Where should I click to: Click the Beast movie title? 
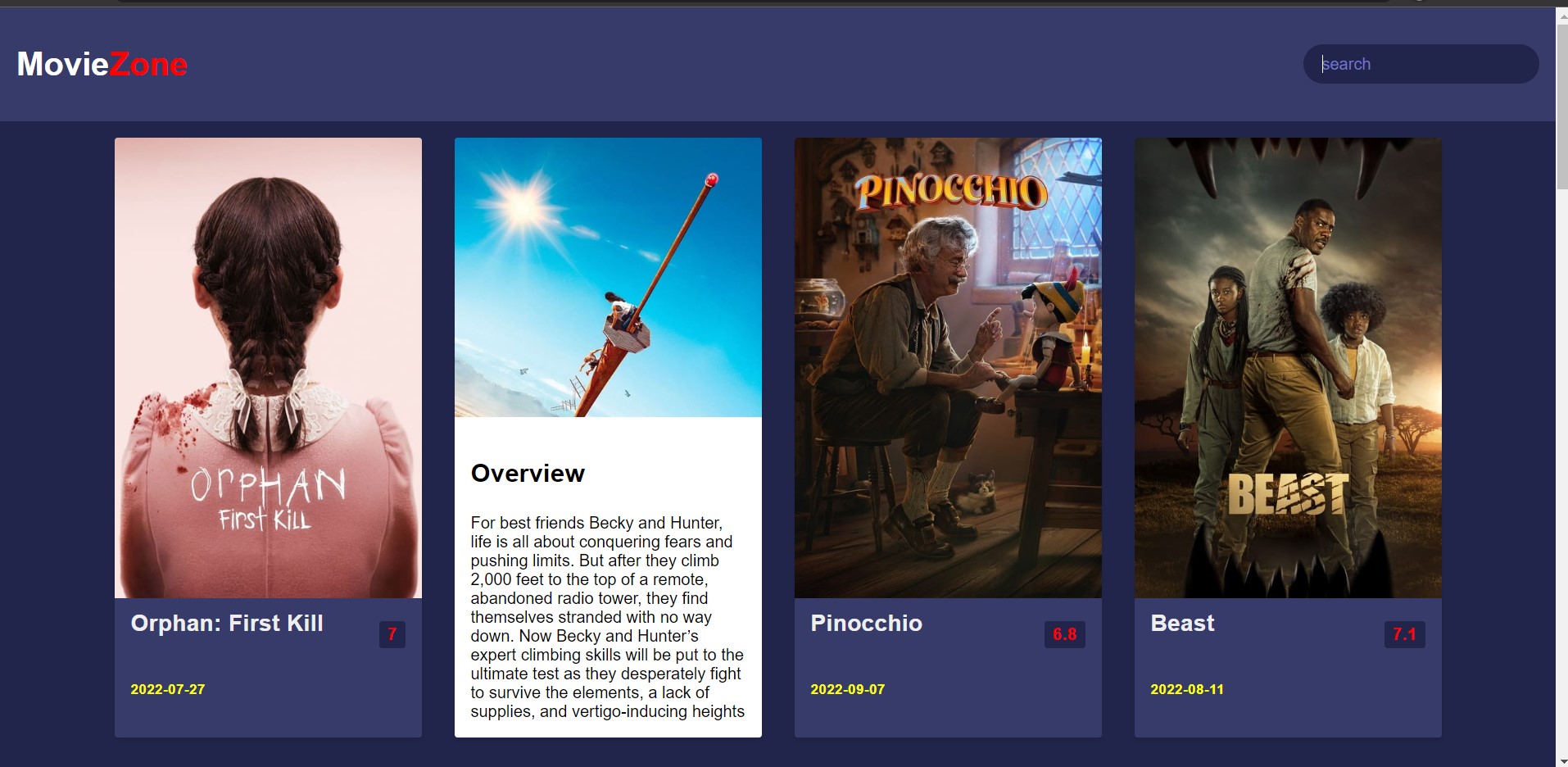[1182, 624]
